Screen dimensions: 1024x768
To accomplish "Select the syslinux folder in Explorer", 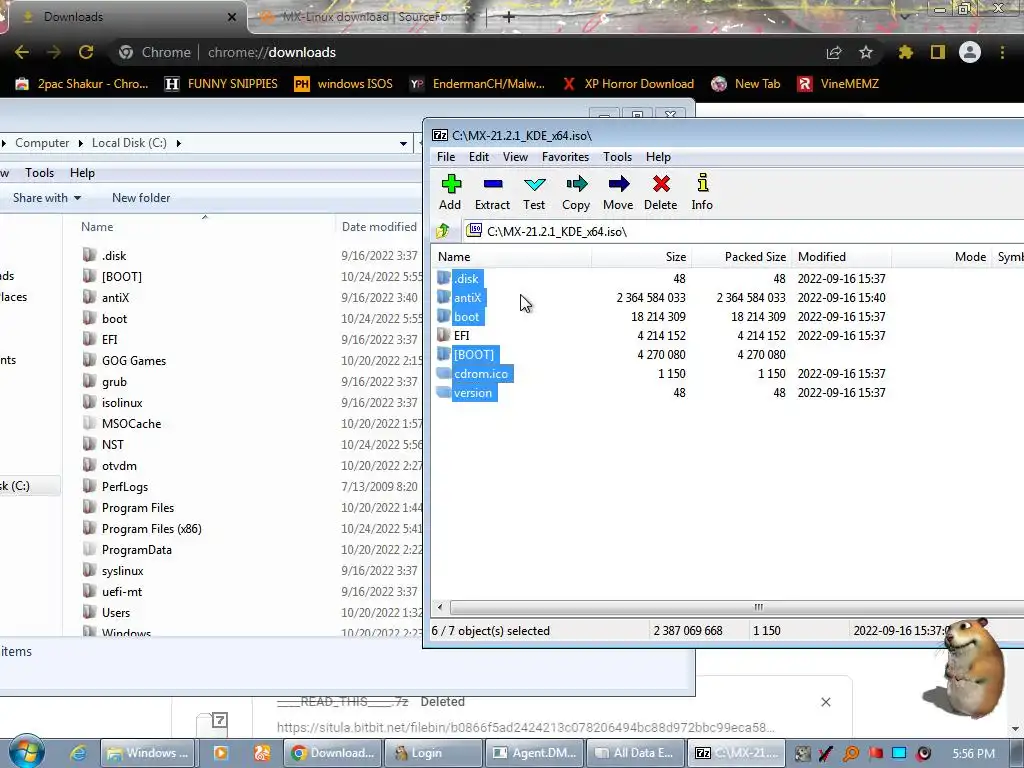I will coord(122,571).
